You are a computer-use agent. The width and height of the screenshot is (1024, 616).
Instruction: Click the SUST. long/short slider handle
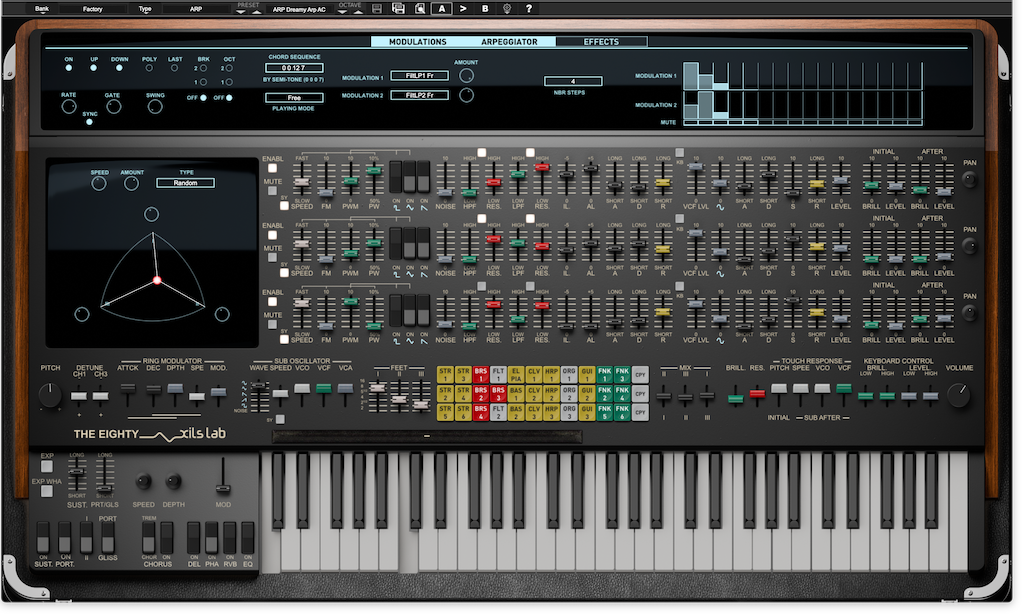77,472
